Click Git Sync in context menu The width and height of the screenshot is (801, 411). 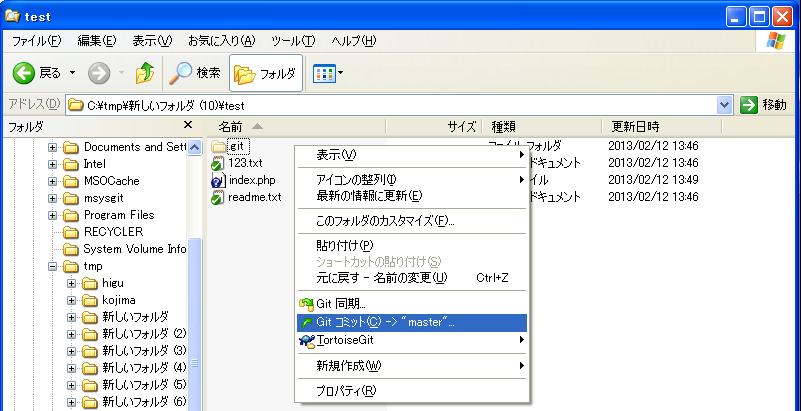[341, 303]
